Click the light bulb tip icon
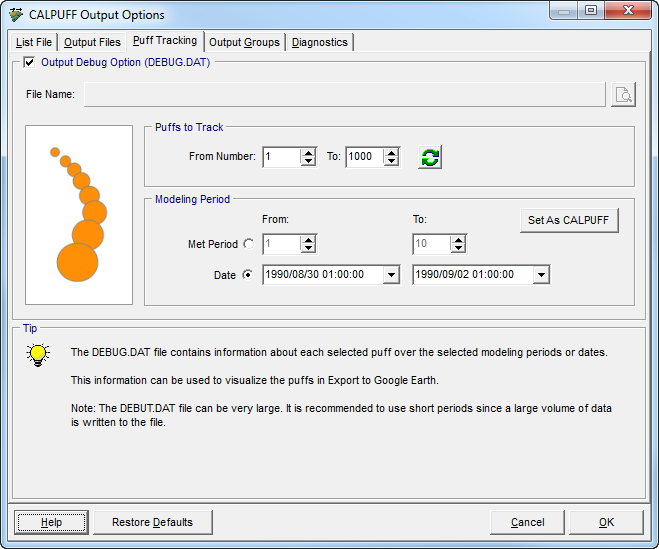This screenshot has height=549, width=659. point(38,355)
